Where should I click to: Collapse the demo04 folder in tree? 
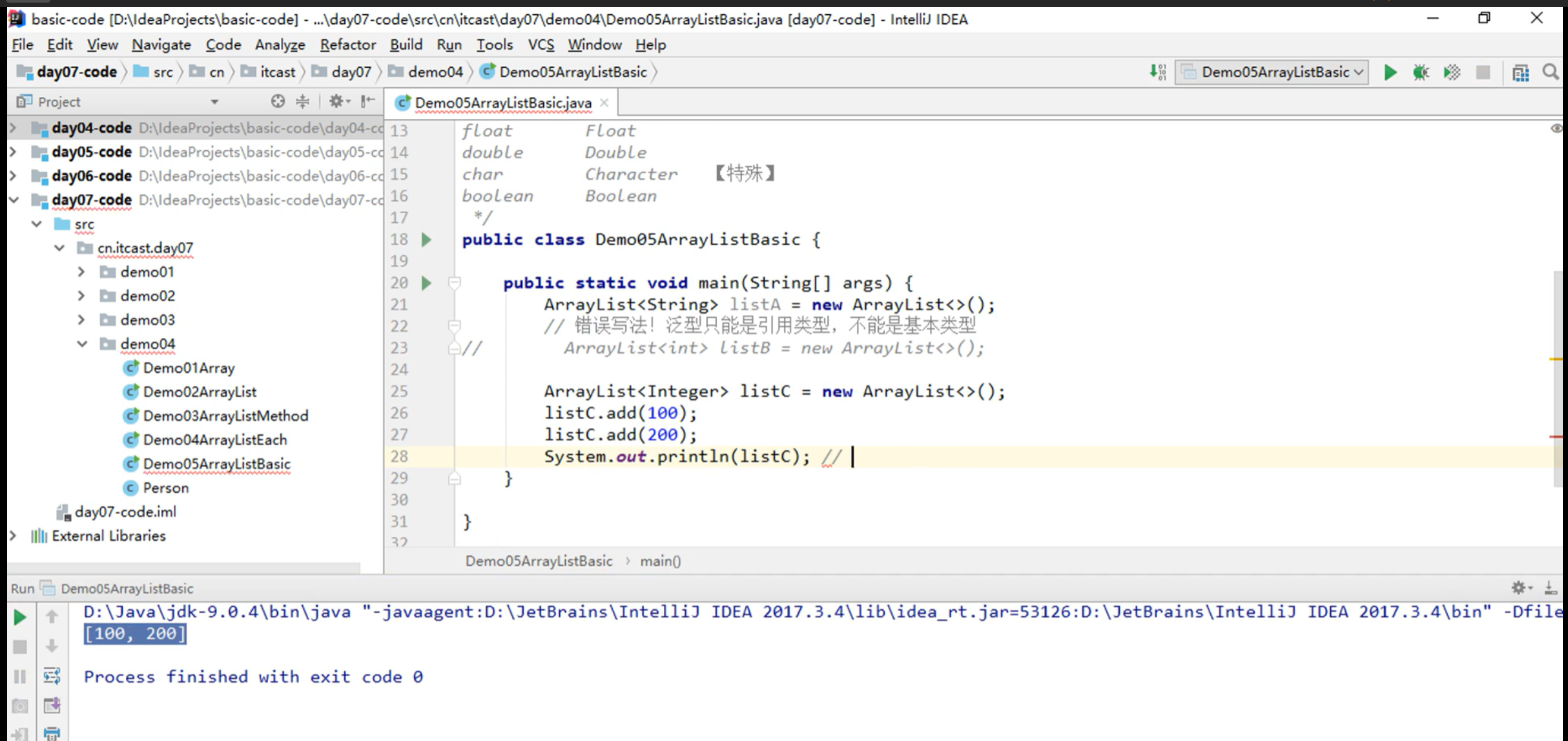(x=82, y=344)
